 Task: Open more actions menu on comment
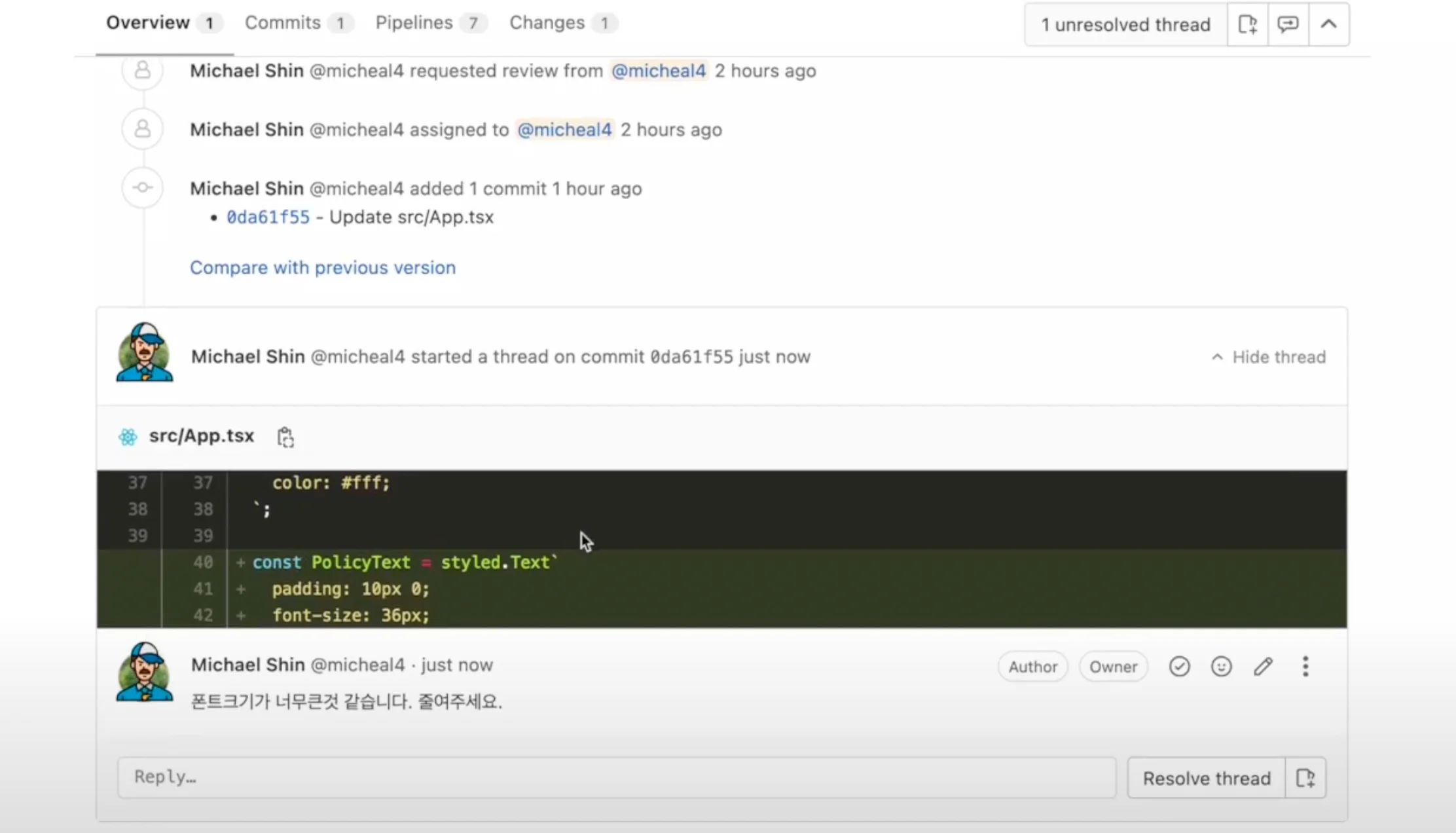click(x=1305, y=667)
